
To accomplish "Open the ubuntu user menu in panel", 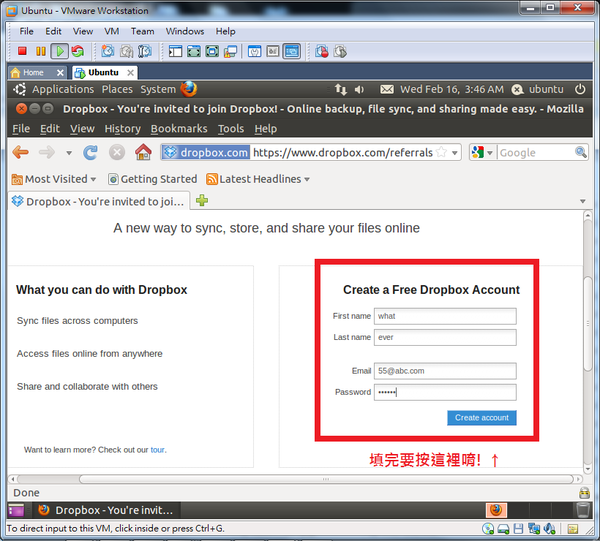I will coord(538,90).
